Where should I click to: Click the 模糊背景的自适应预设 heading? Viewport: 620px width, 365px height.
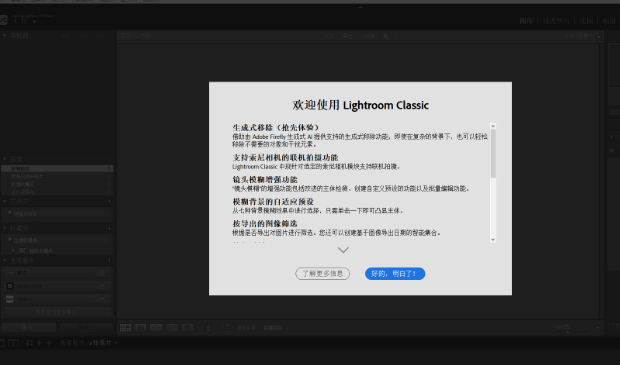[273, 202]
